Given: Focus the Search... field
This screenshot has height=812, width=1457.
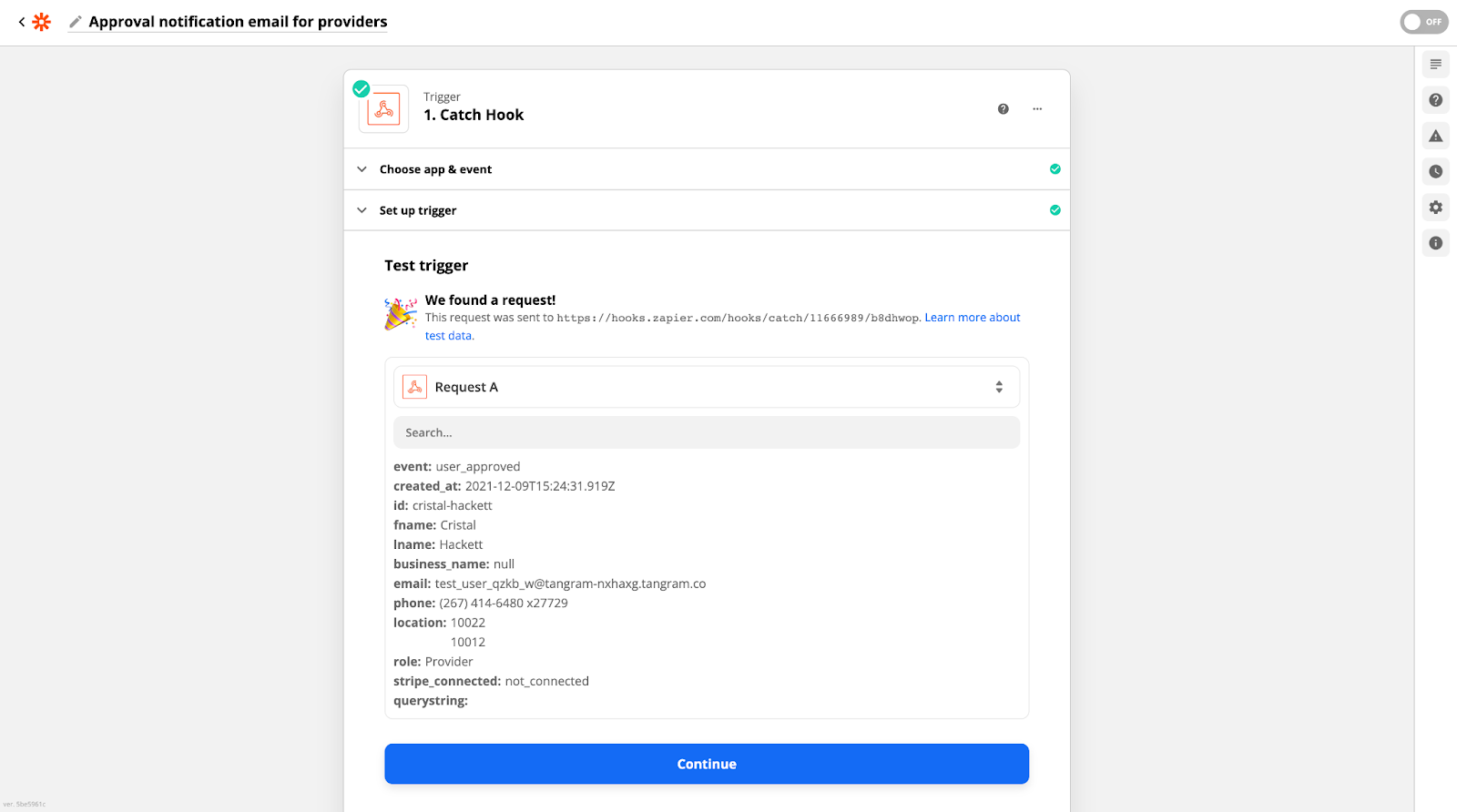Looking at the screenshot, I should coord(707,432).
